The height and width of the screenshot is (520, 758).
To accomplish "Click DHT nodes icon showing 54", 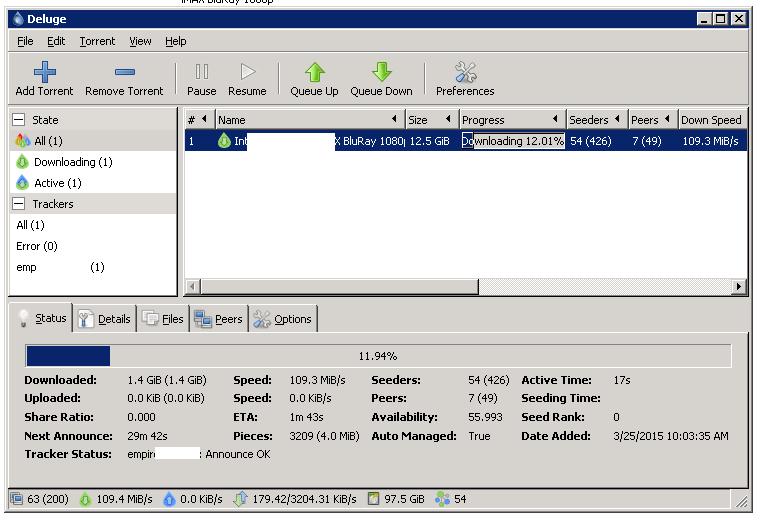I will pyautogui.click(x=442, y=499).
